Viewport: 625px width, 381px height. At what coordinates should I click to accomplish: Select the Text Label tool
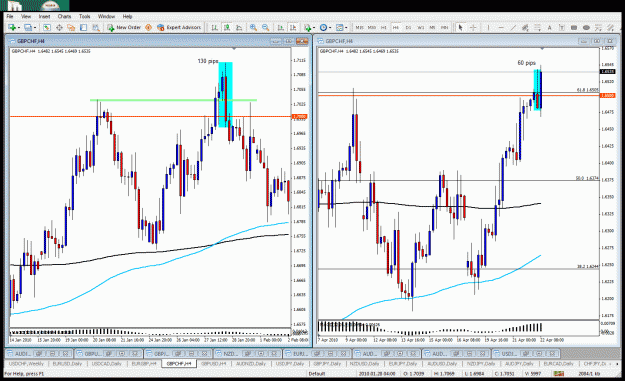(x=562, y=27)
